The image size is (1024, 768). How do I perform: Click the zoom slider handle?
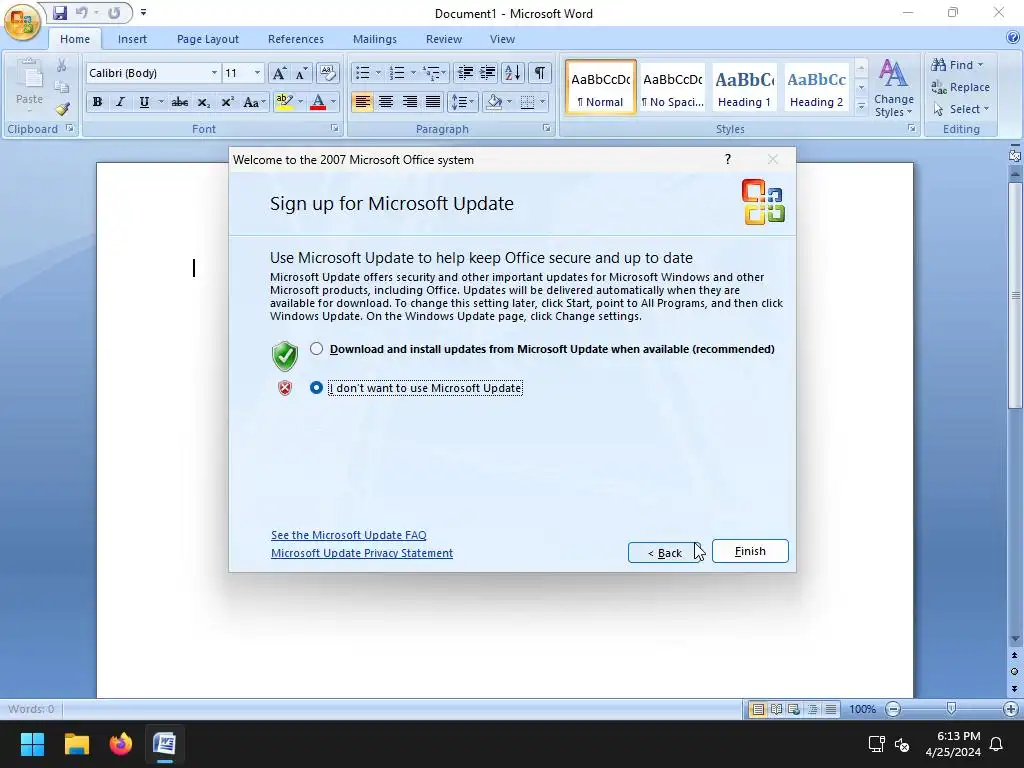tap(951, 709)
